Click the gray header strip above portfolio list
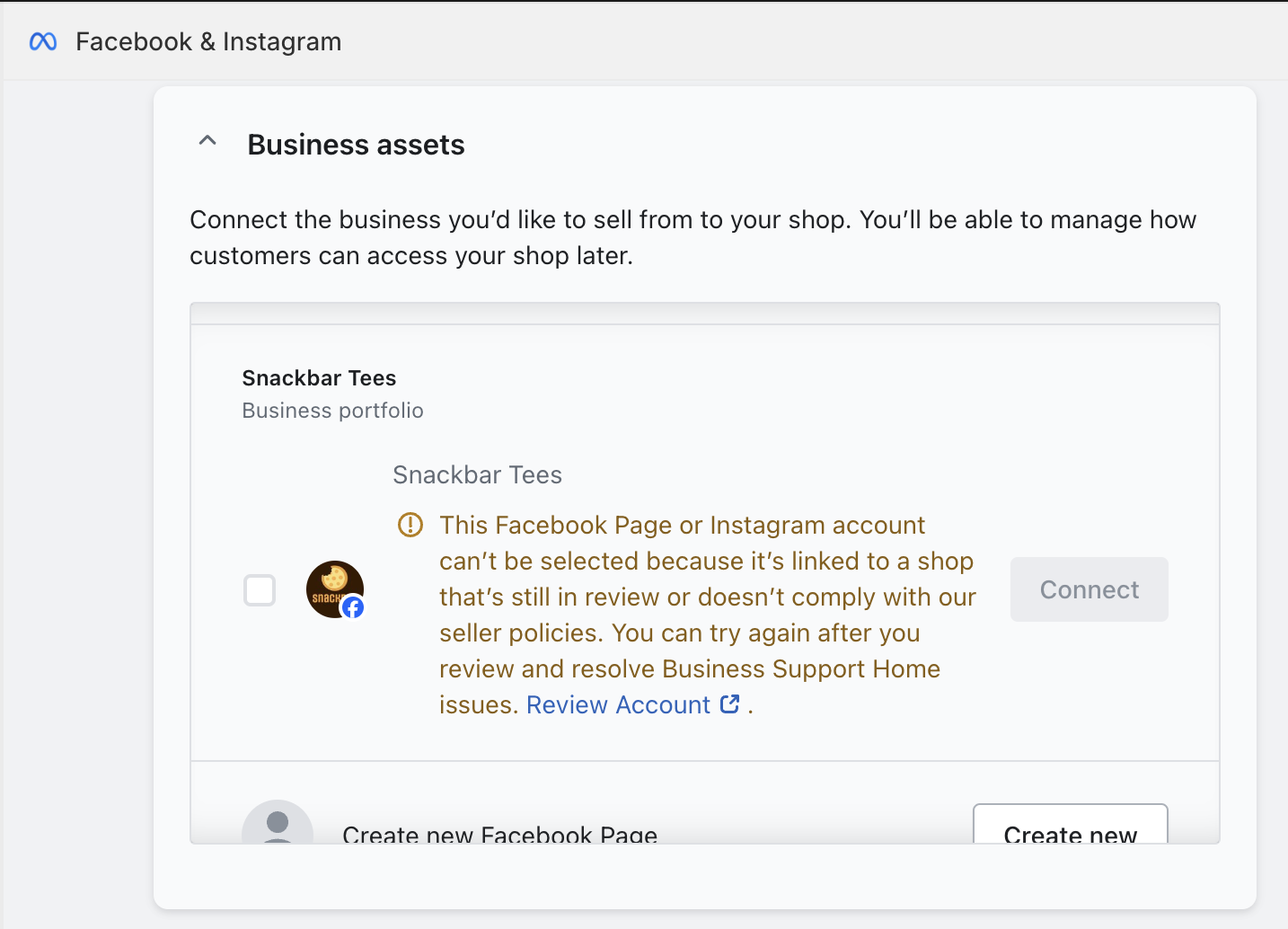 pyautogui.click(x=704, y=314)
